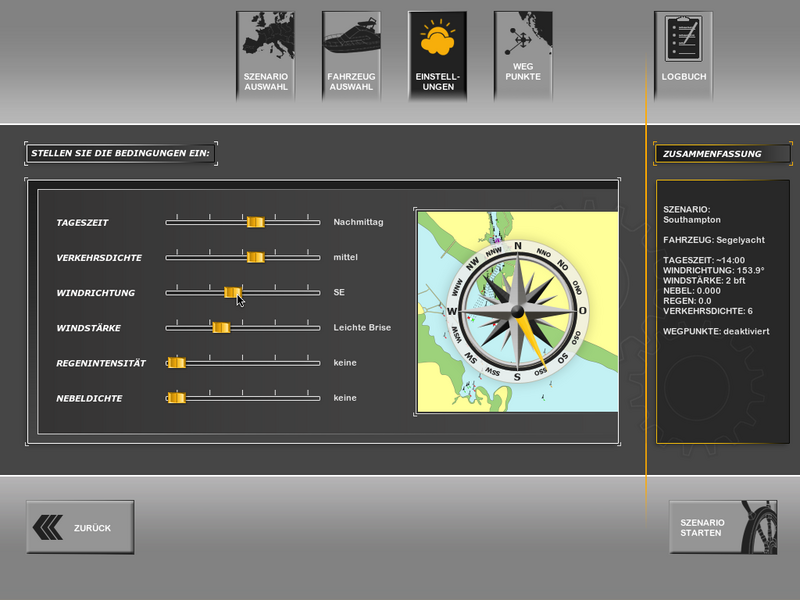Image resolution: width=800 pixels, height=600 pixels.
Task: Click the Nebeldichte slider handle
Action: point(176,398)
